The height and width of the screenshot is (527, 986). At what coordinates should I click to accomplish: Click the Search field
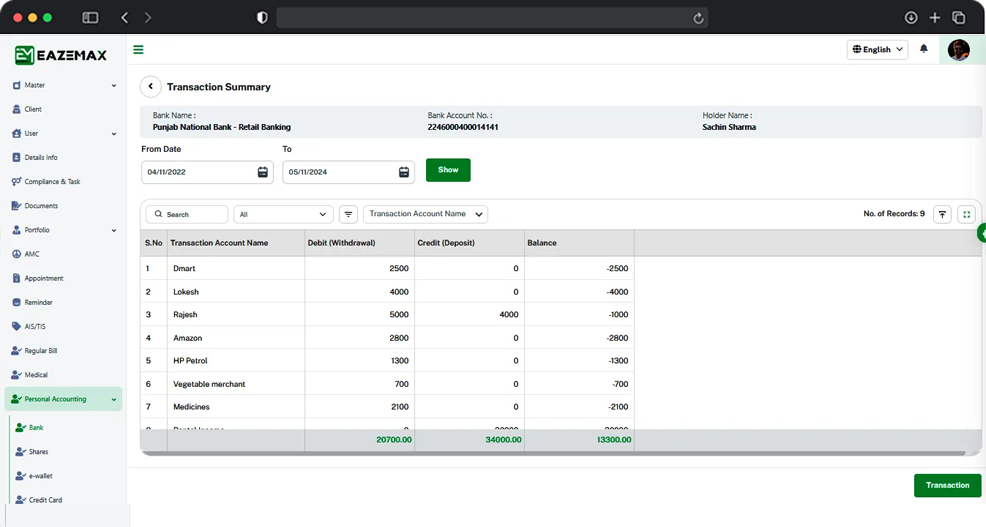(187, 214)
